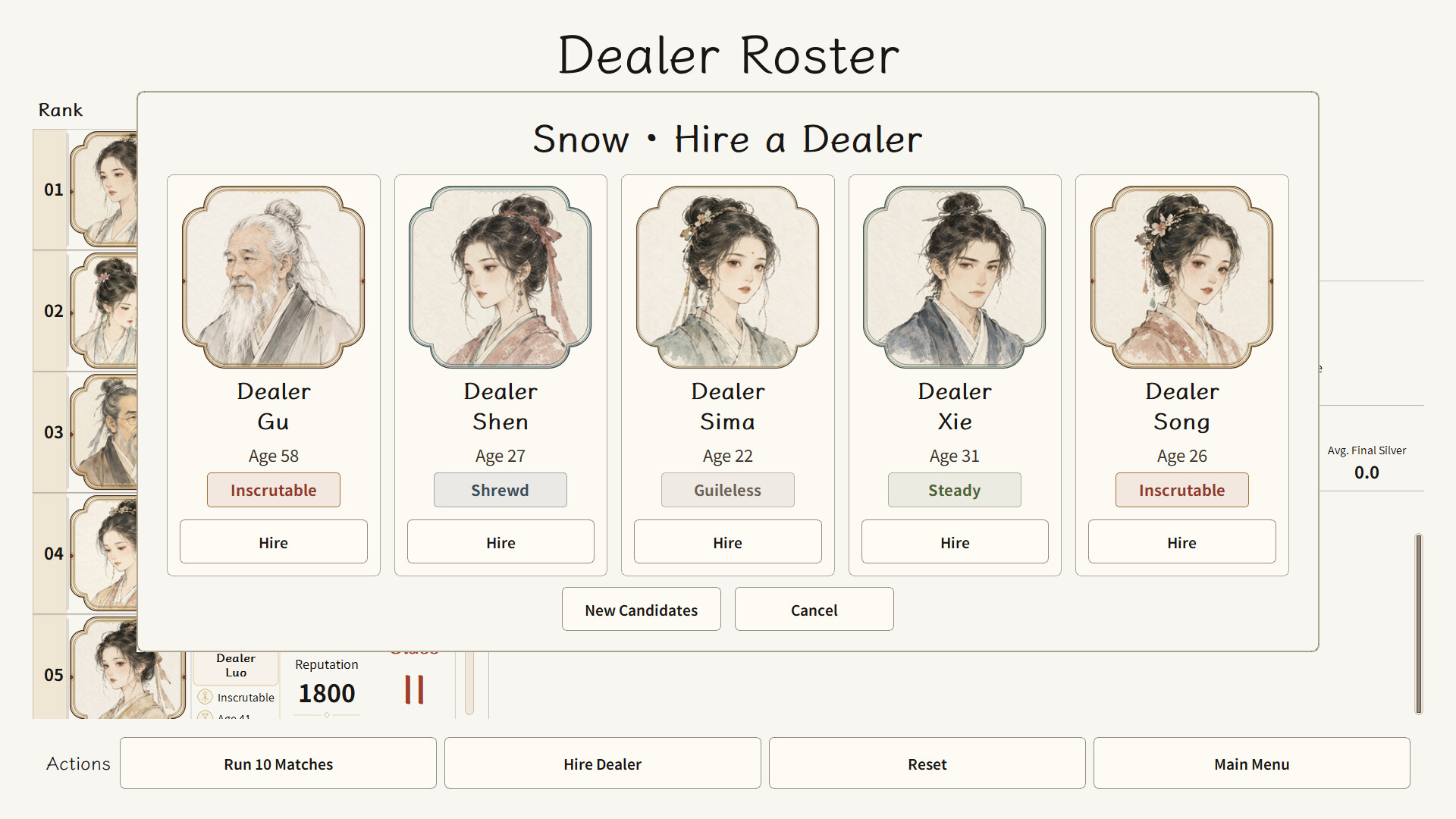Click Reputation value 1800
1456x819 pixels.
(x=327, y=693)
